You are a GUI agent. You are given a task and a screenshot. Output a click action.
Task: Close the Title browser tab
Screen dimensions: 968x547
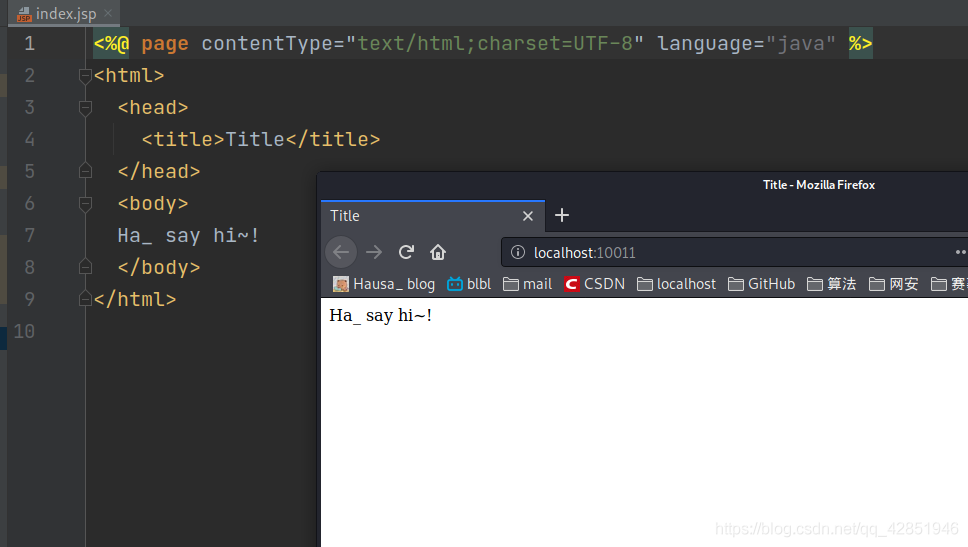coord(528,216)
